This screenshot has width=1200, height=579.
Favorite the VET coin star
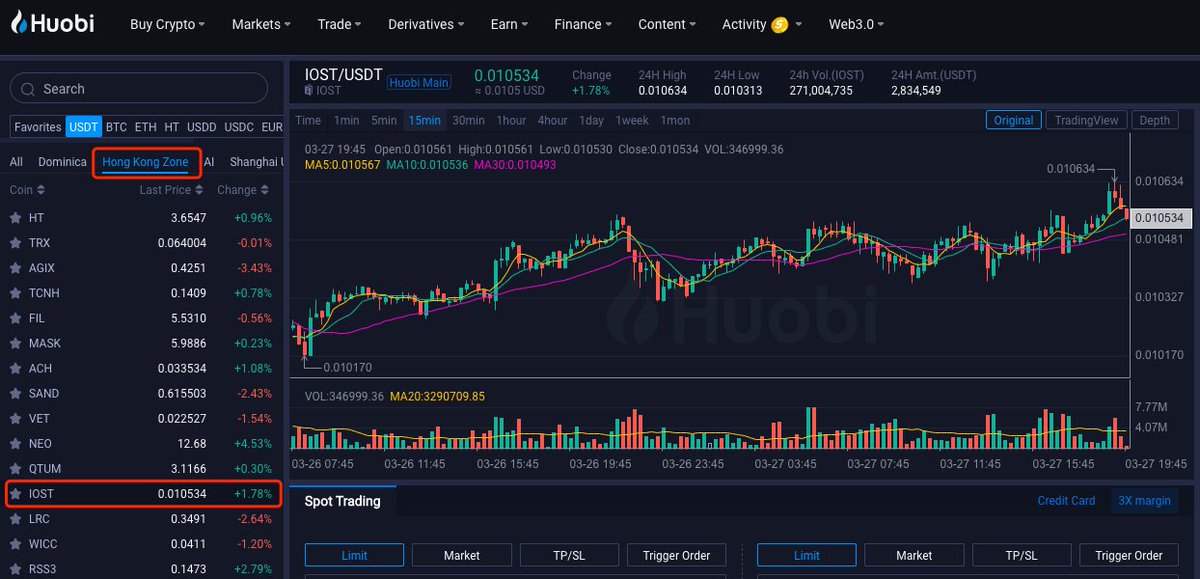coord(14,418)
